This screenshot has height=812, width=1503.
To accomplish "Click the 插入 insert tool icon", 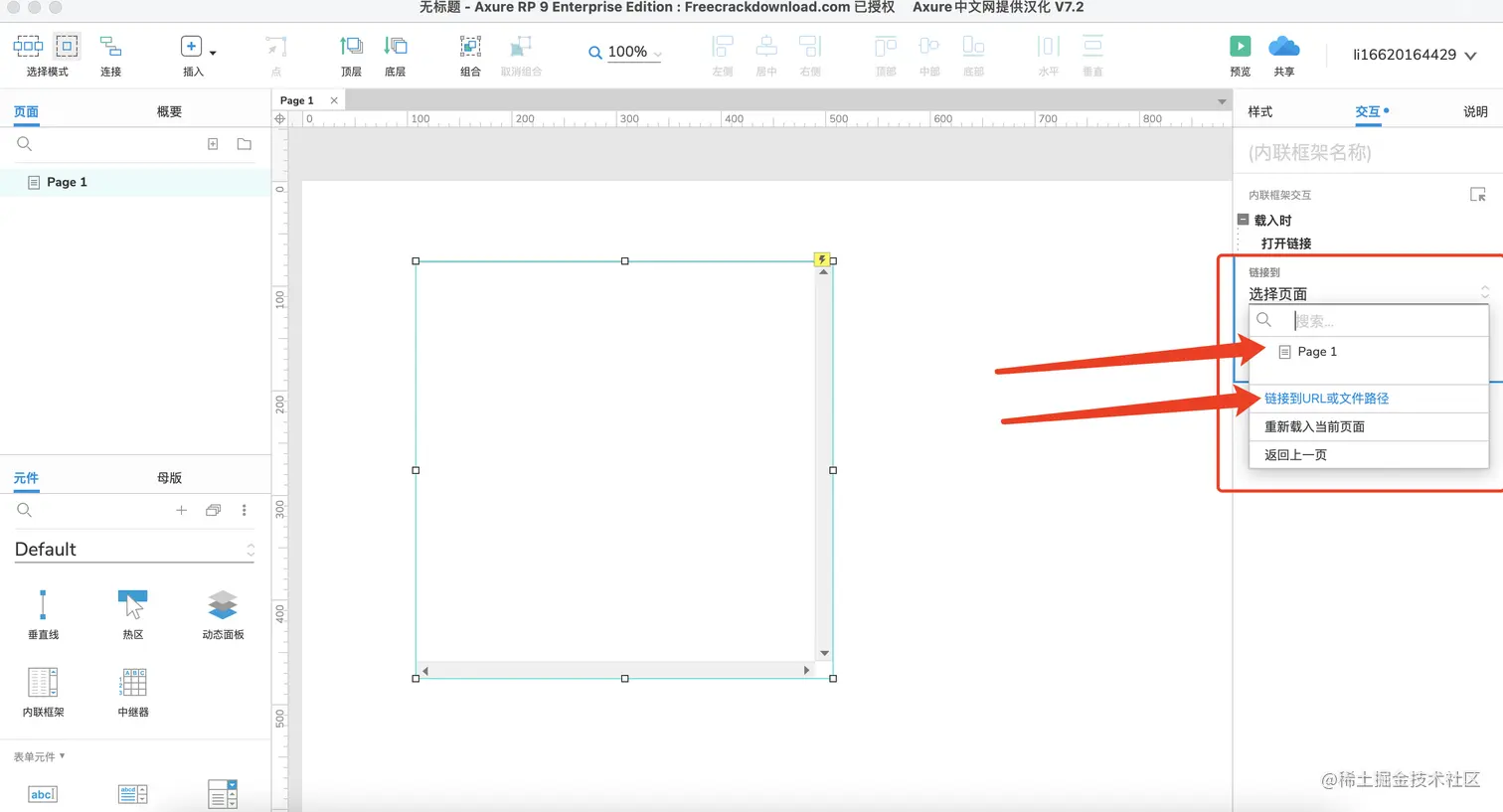I will tap(191, 47).
